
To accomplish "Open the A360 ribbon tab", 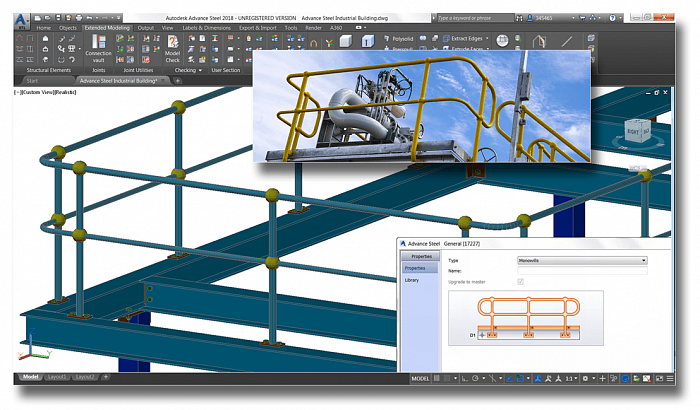I will pyautogui.click(x=336, y=28).
